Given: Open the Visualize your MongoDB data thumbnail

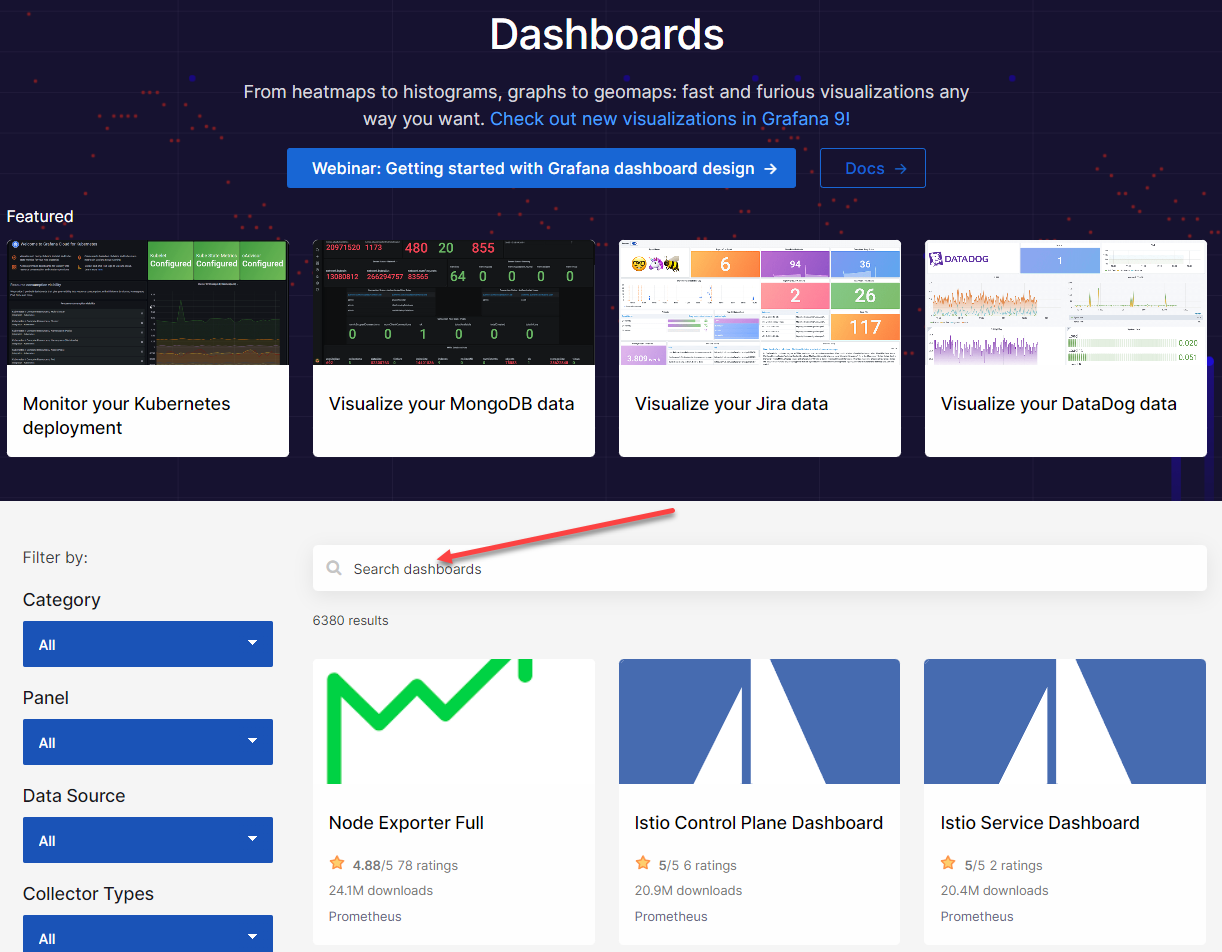Looking at the screenshot, I should coord(454,304).
